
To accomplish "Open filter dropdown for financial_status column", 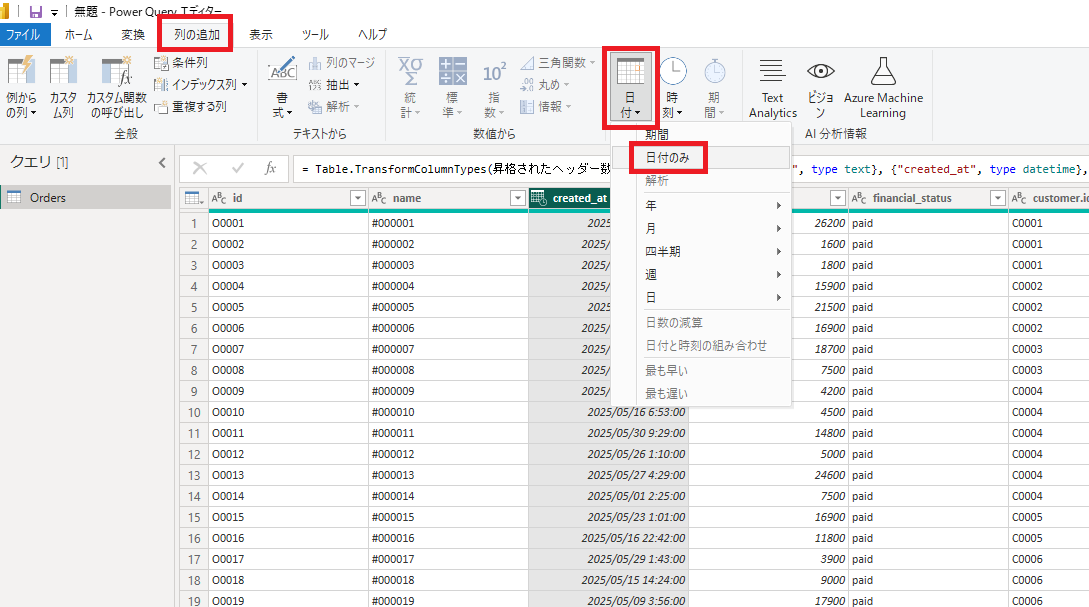I will [x=998, y=199].
